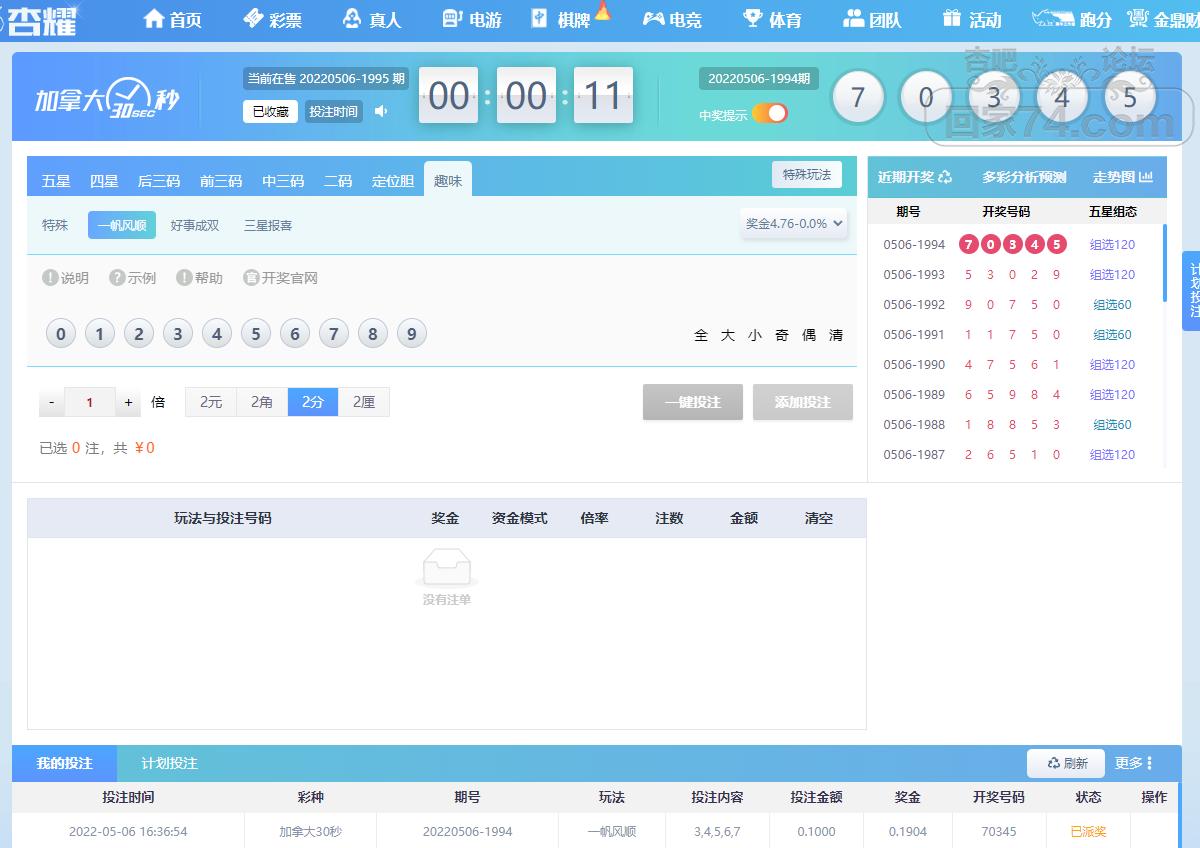Open 电竞 esports menu

click(672, 19)
